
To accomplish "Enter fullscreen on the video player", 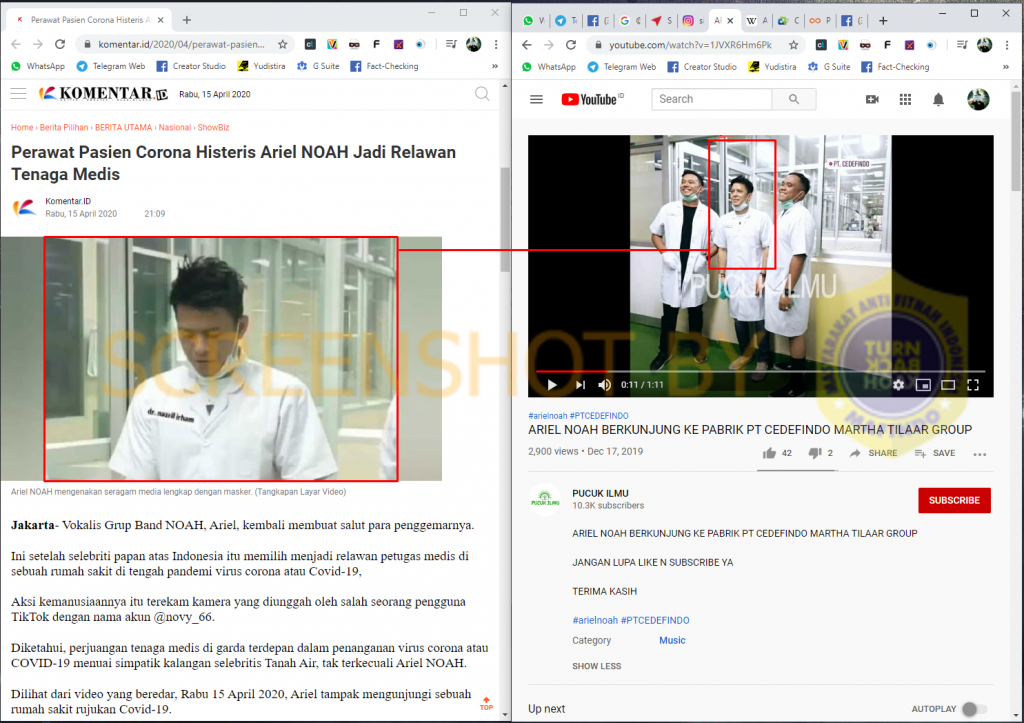I will [x=973, y=385].
